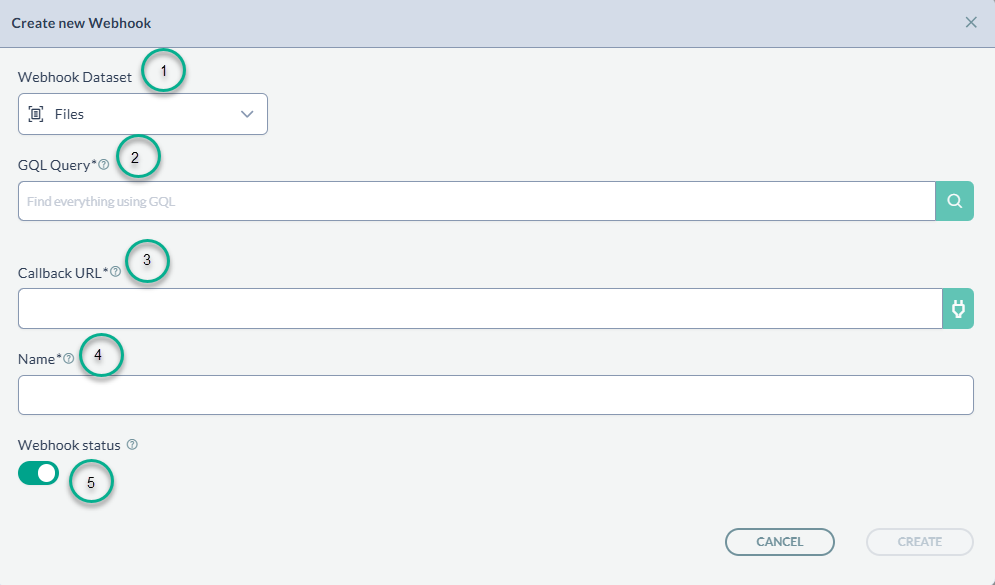Click into the Callback URL text field

point(480,308)
